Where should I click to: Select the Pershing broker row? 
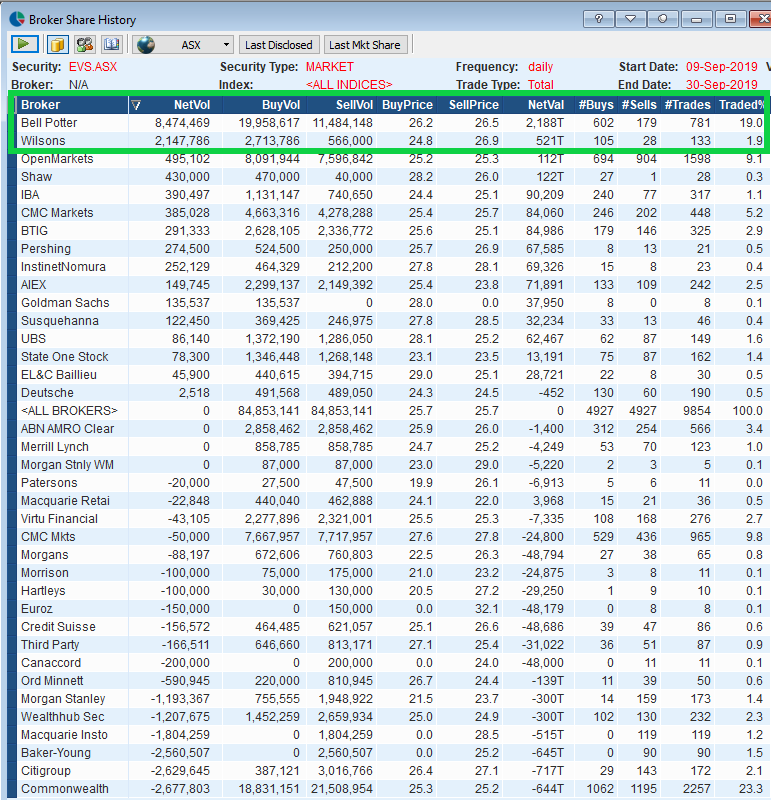(x=391, y=249)
